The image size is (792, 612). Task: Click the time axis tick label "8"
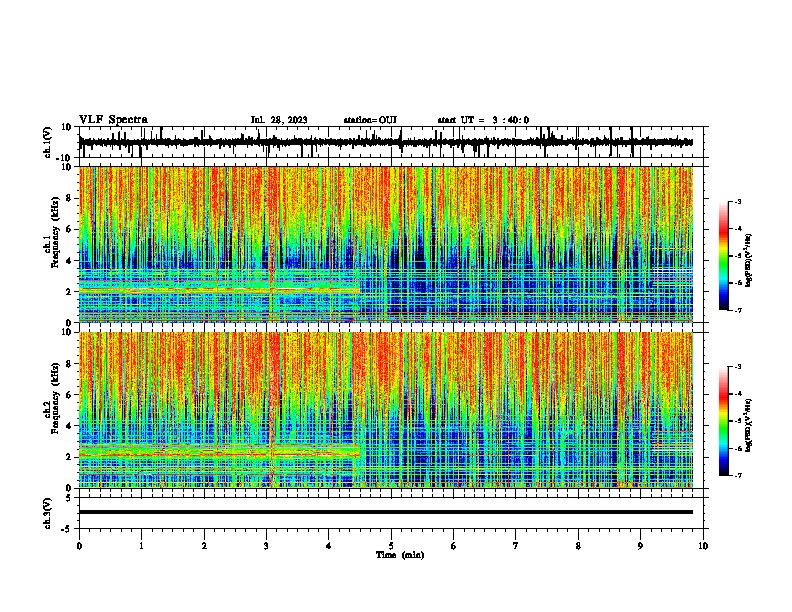(x=578, y=546)
